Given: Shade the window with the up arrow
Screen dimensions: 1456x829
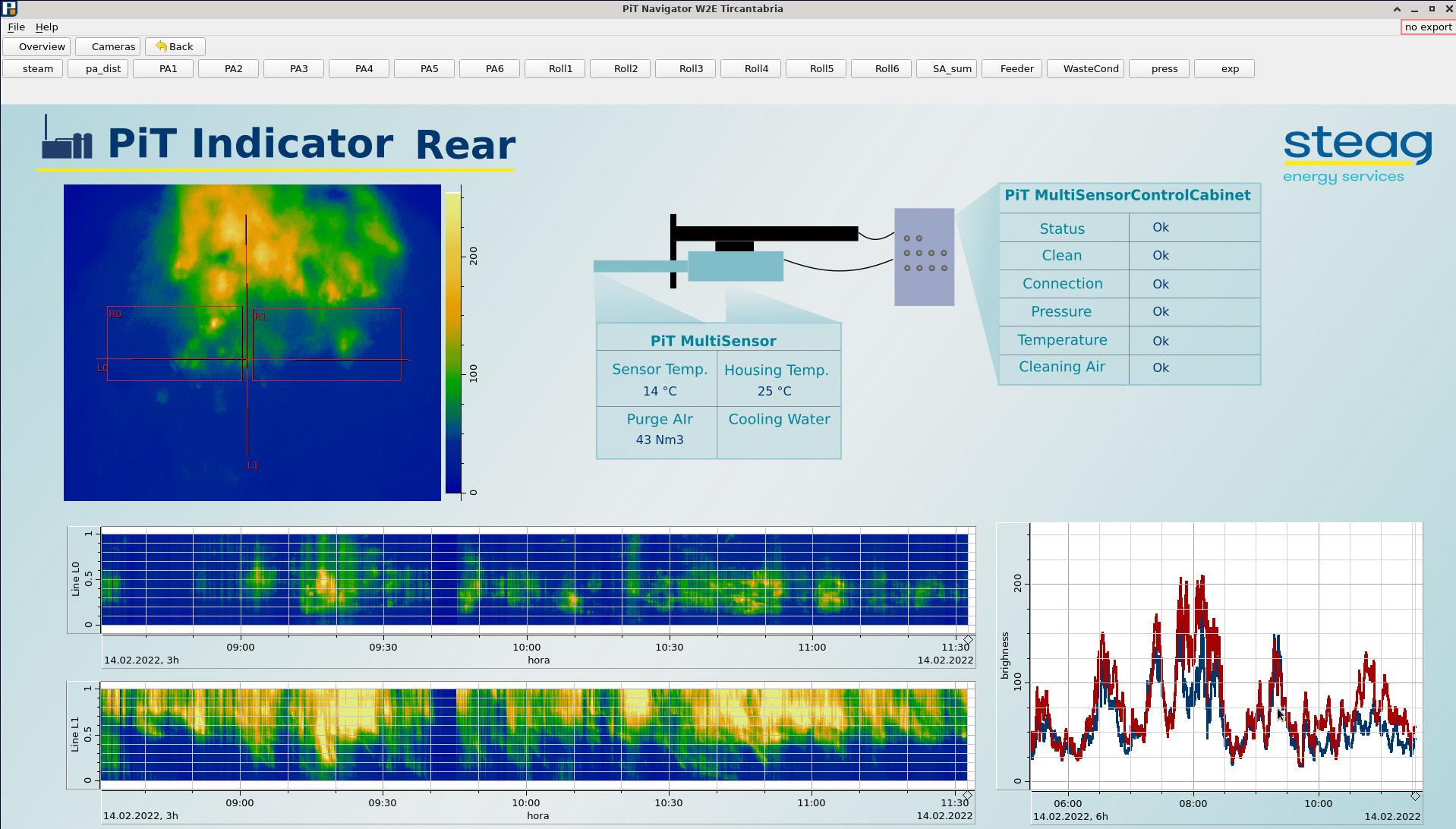Looking at the screenshot, I should point(1397,9).
